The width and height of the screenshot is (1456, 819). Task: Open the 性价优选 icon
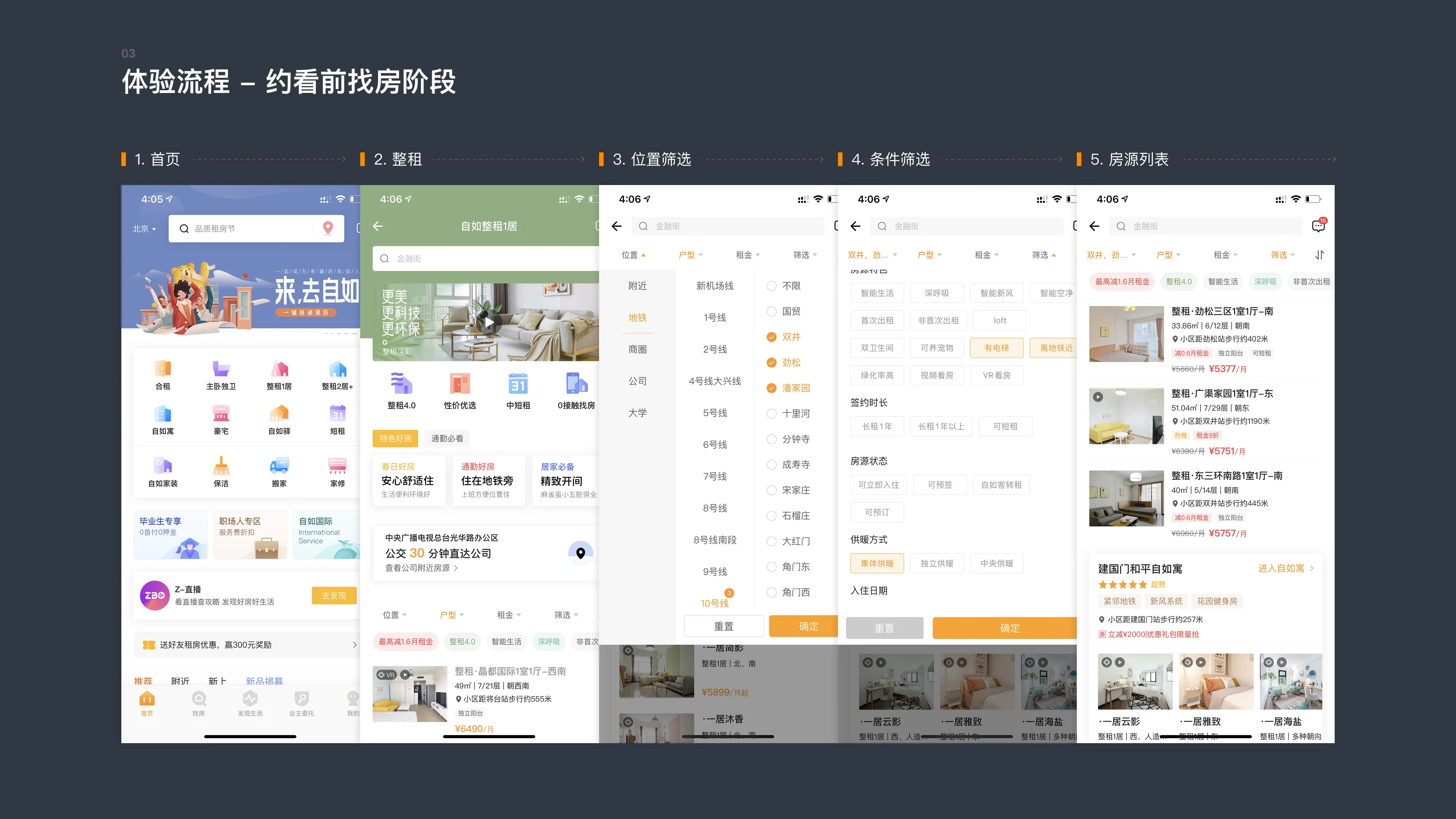(x=460, y=384)
